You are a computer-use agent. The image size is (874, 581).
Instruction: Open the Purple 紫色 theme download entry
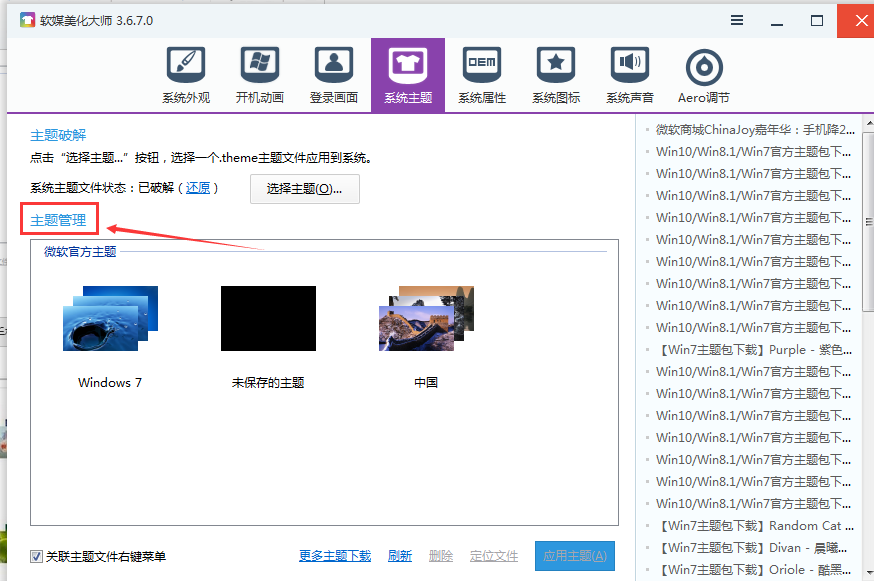pyautogui.click(x=754, y=350)
